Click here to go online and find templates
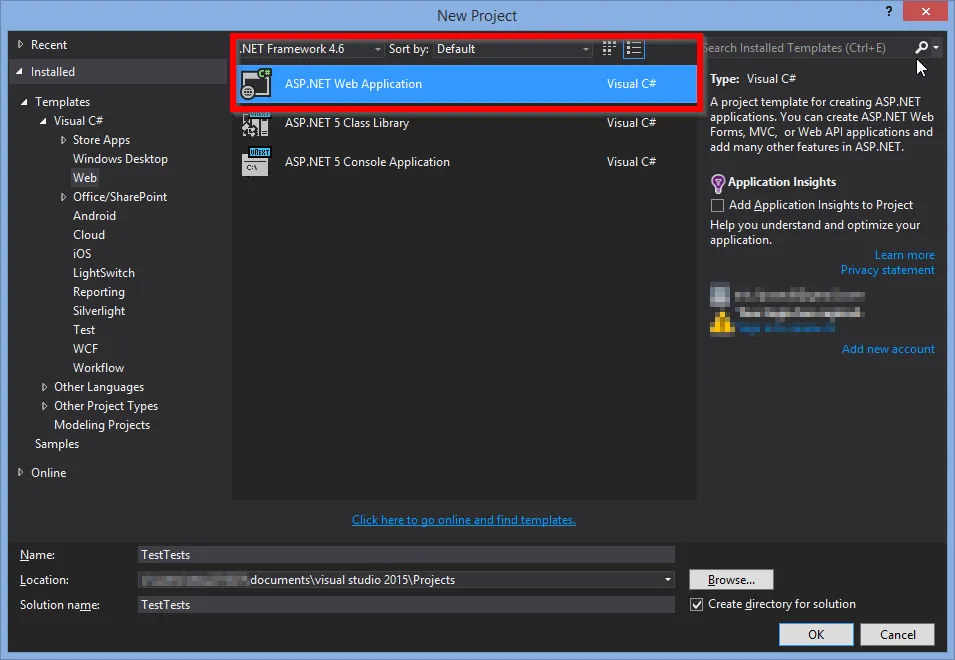955x660 pixels. [463, 520]
